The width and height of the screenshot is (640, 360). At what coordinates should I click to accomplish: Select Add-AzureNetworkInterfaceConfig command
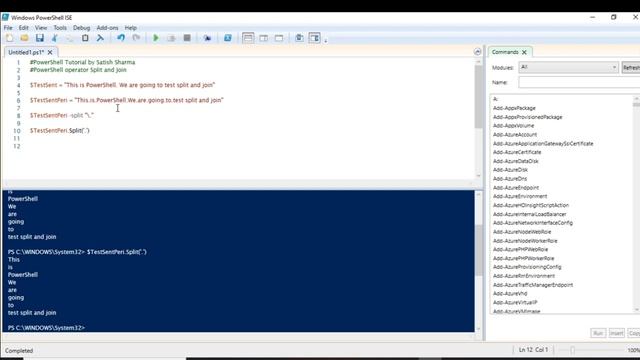(x=533, y=223)
